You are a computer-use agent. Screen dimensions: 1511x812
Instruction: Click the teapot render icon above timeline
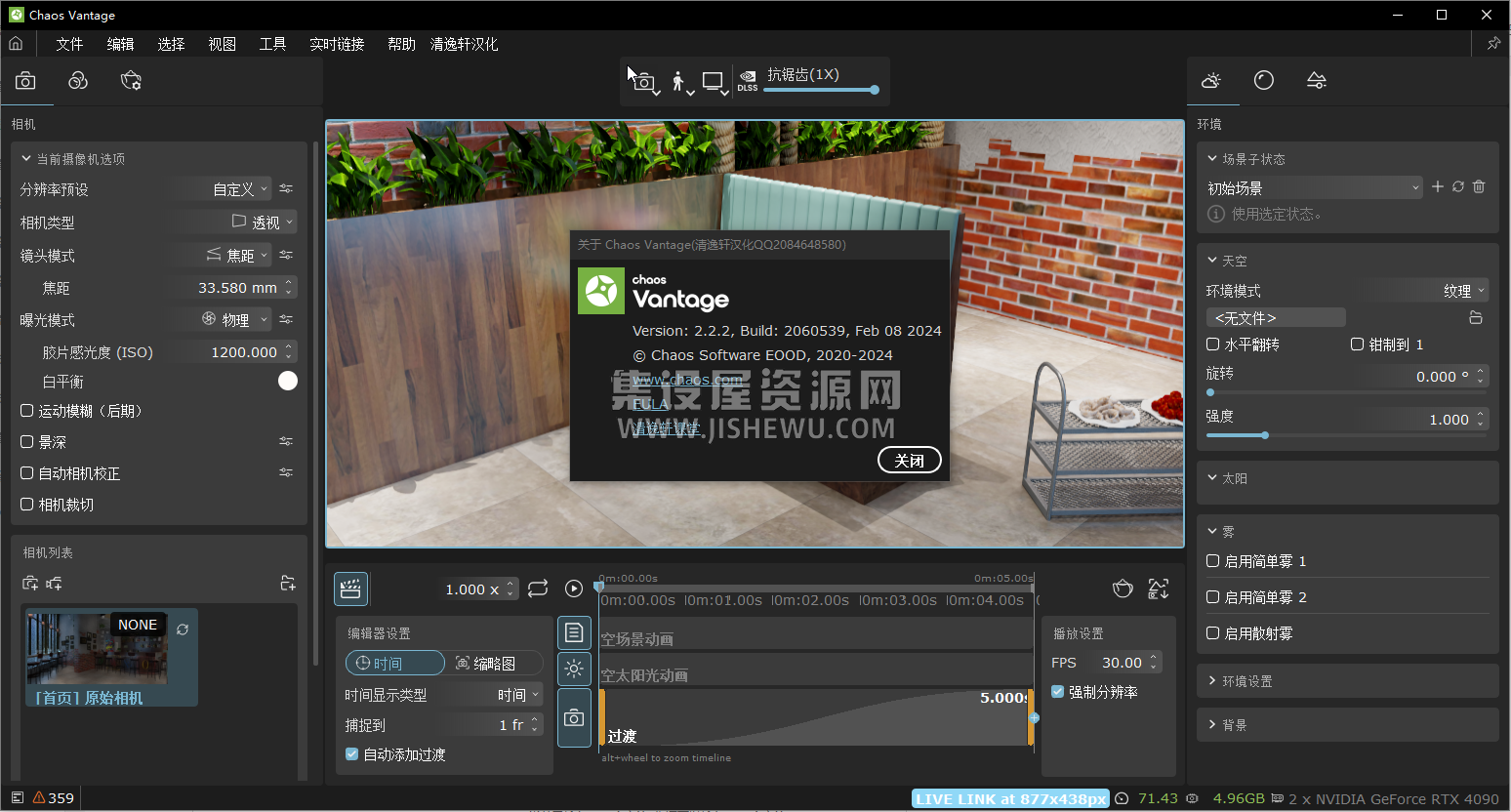coord(1123,589)
